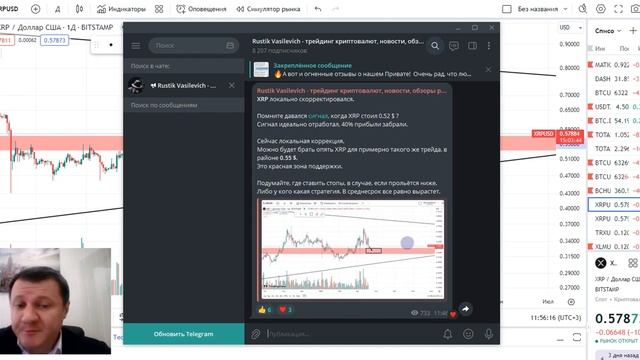
Task: Open channel comments icon in Telegram header
Action: (453, 46)
